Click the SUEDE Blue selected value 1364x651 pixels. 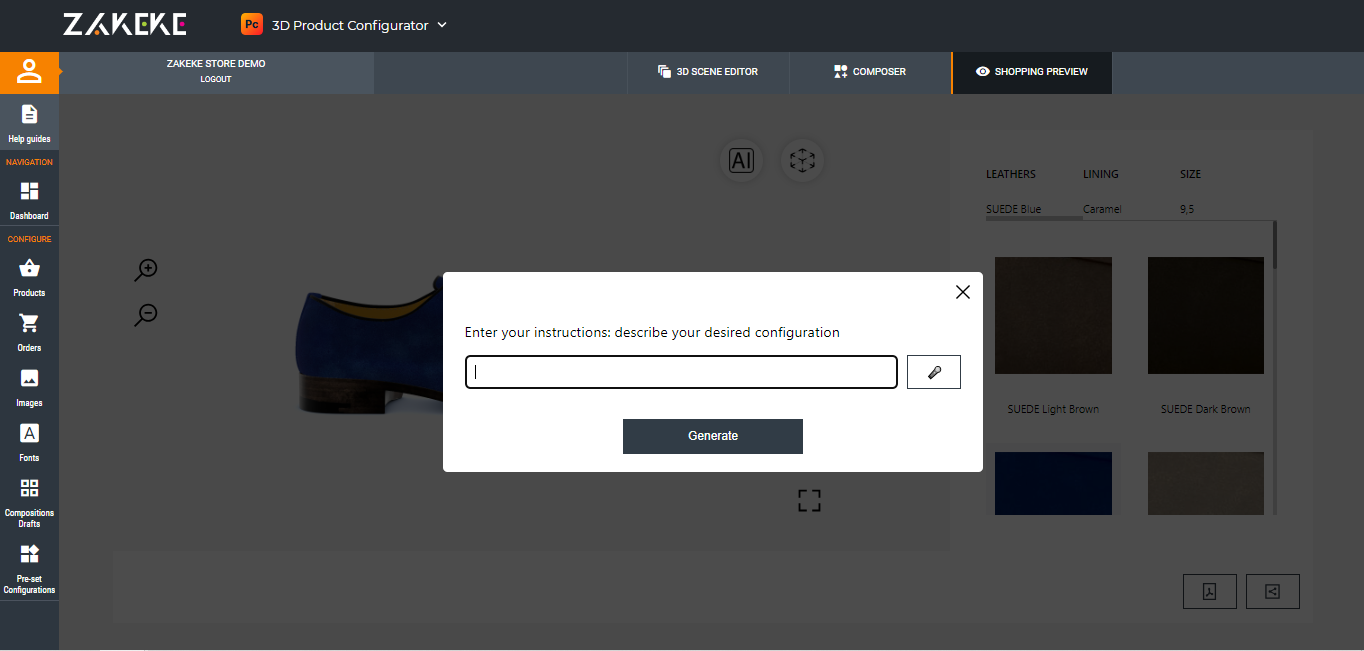coord(1014,209)
